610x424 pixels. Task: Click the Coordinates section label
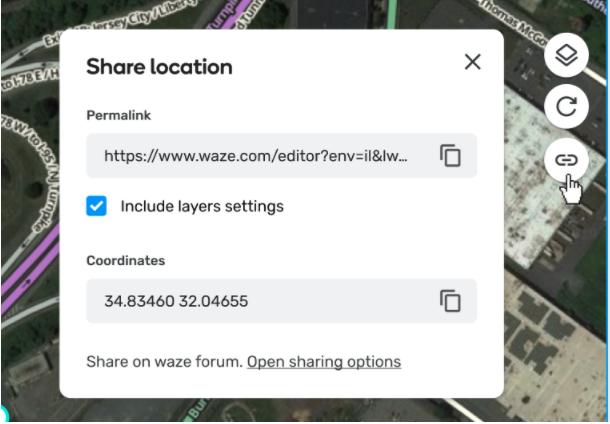pyautogui.click(x=126, y=261)
